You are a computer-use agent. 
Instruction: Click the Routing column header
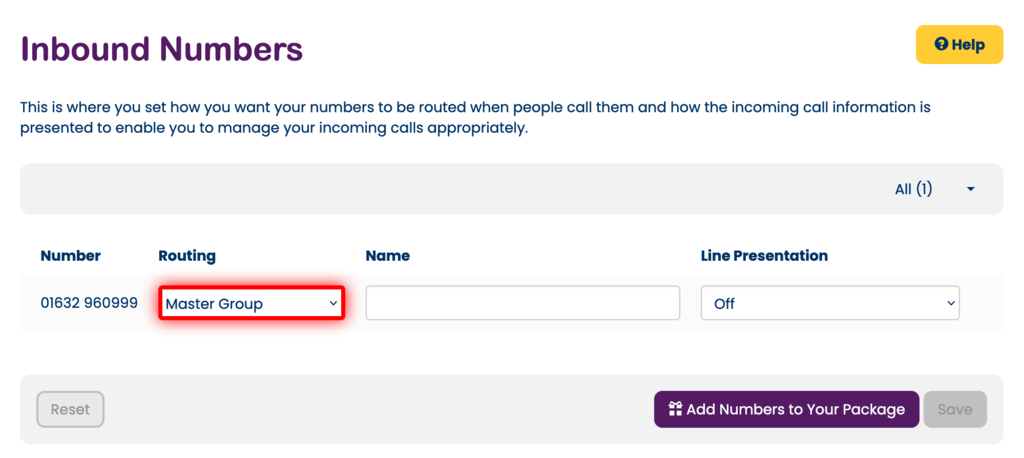point(187,256)
